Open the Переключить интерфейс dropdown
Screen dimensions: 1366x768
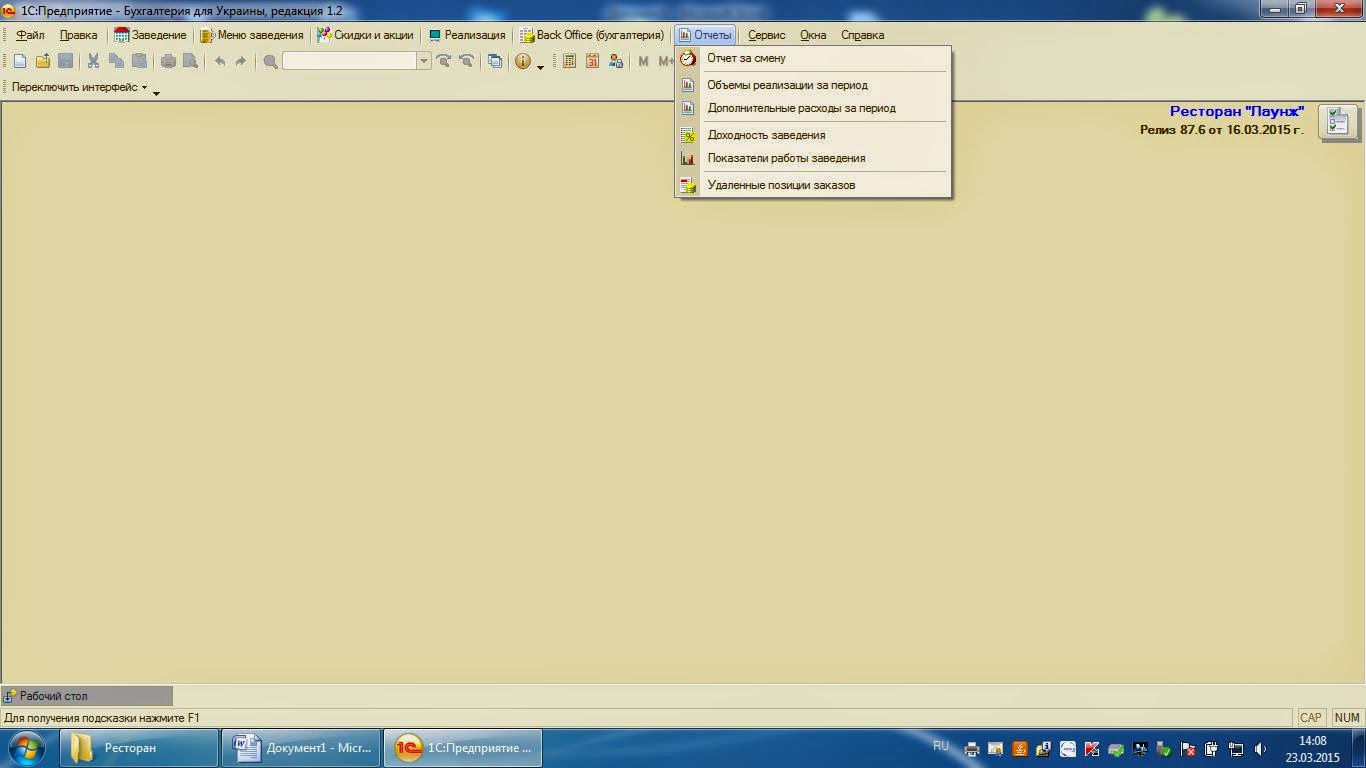[79, 87]
